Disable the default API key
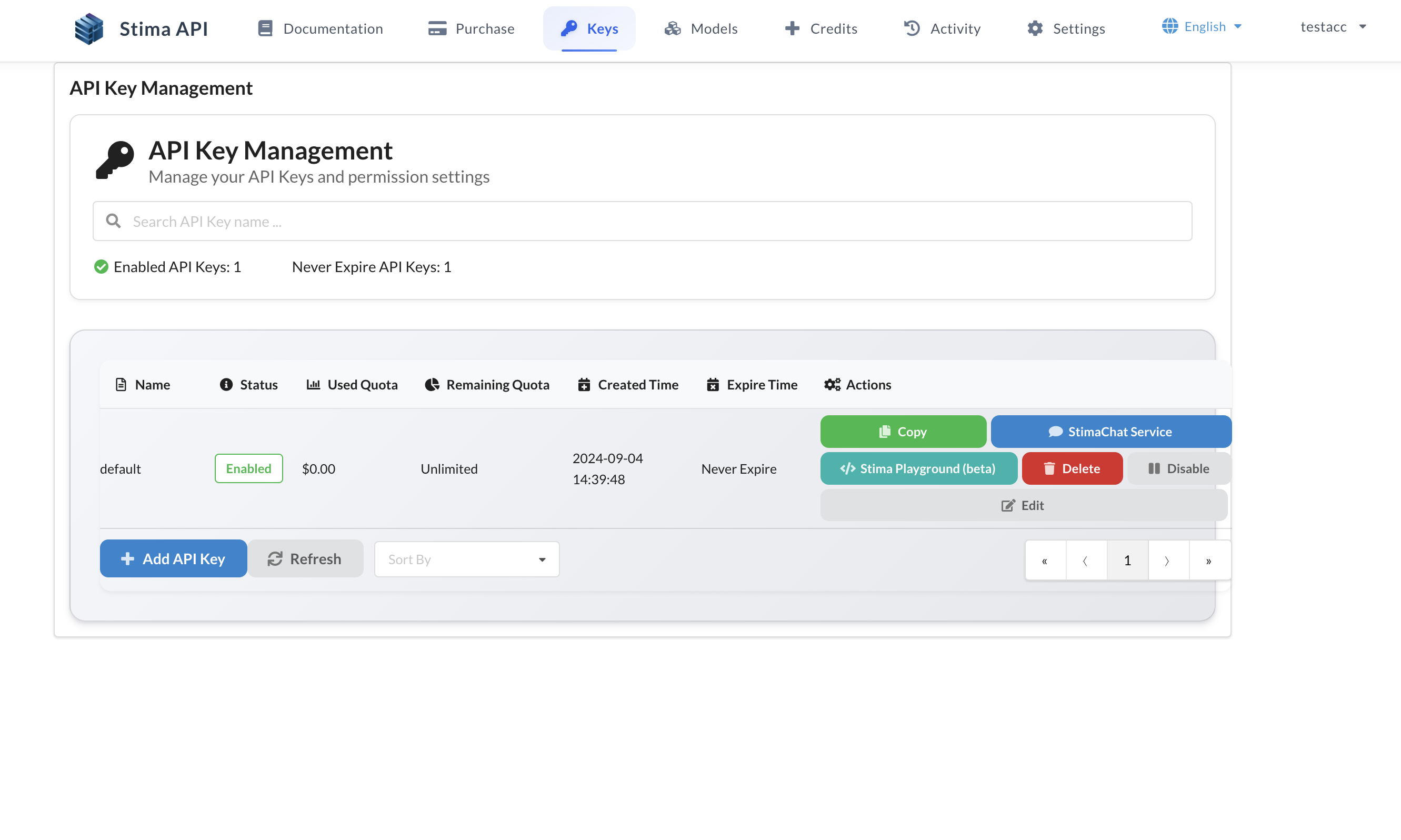 pyautogui.click(x=1178, y=468)
